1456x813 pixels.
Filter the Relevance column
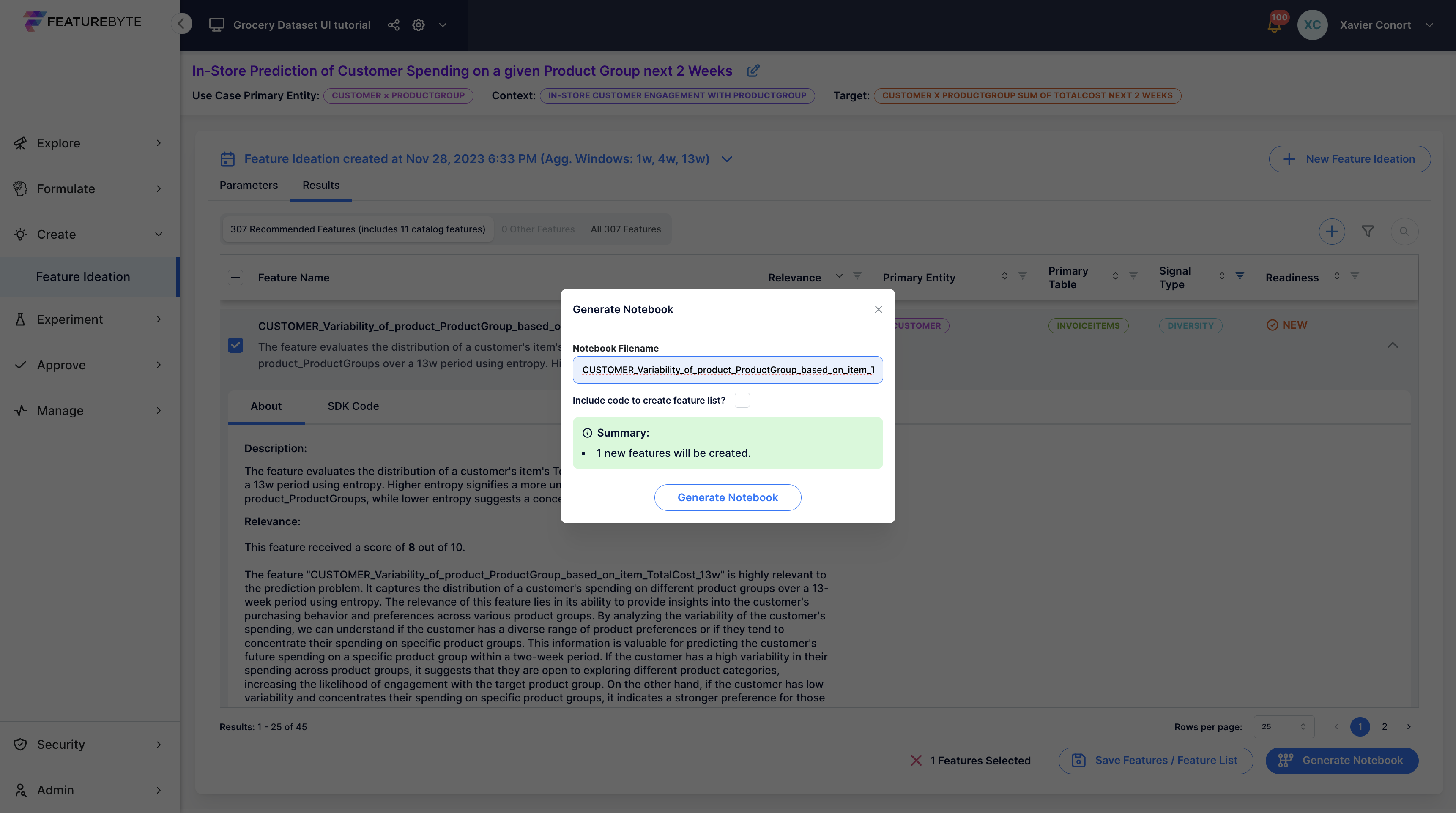pos(857,276)
